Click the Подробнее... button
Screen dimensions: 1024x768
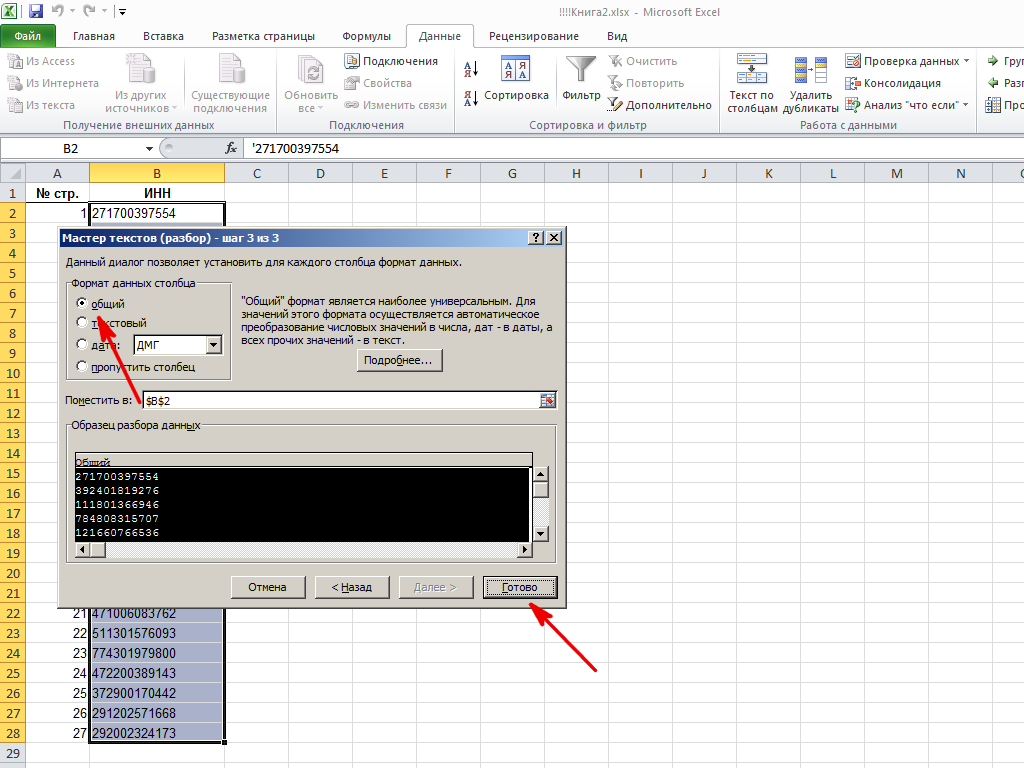(x=398, y=360)
